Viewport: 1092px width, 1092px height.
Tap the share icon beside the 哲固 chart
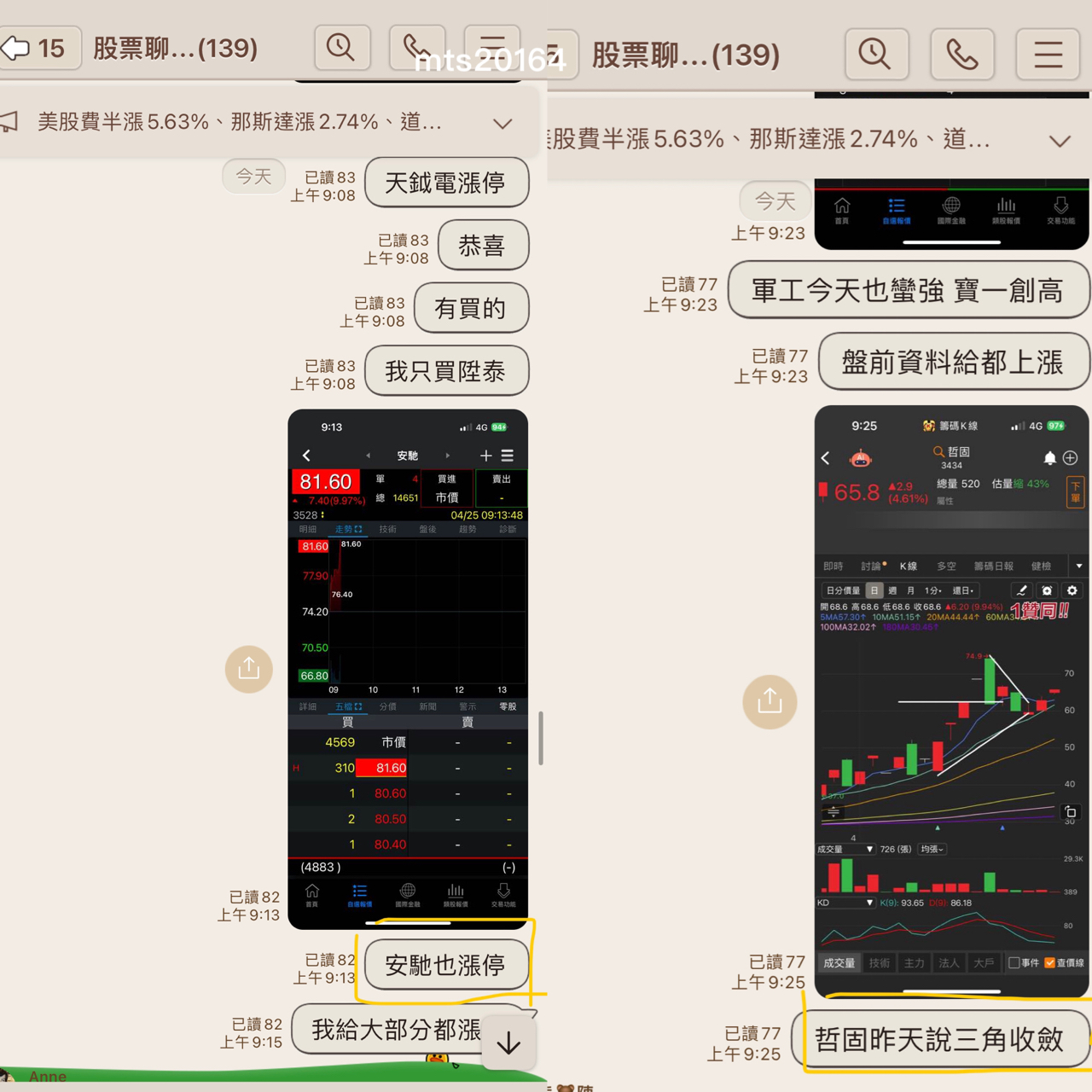pos(770,701)
